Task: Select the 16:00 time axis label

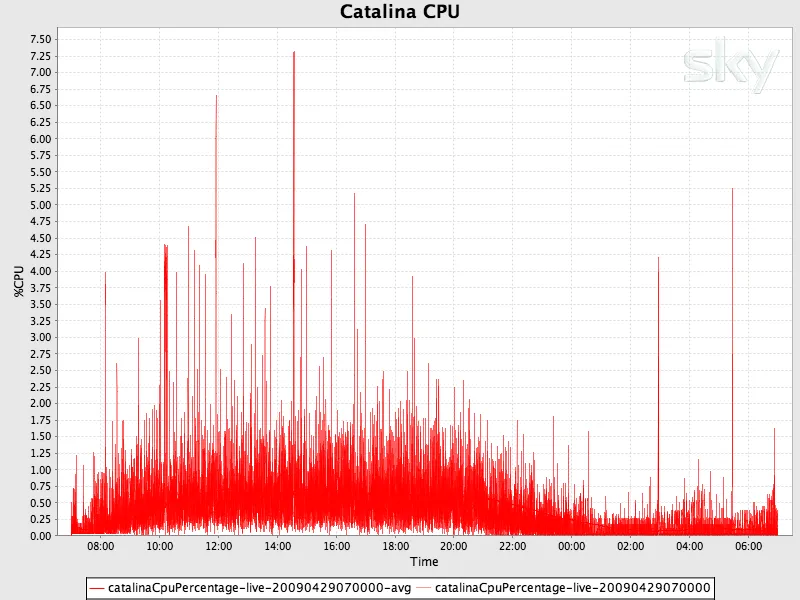Action: click(336, 546)
